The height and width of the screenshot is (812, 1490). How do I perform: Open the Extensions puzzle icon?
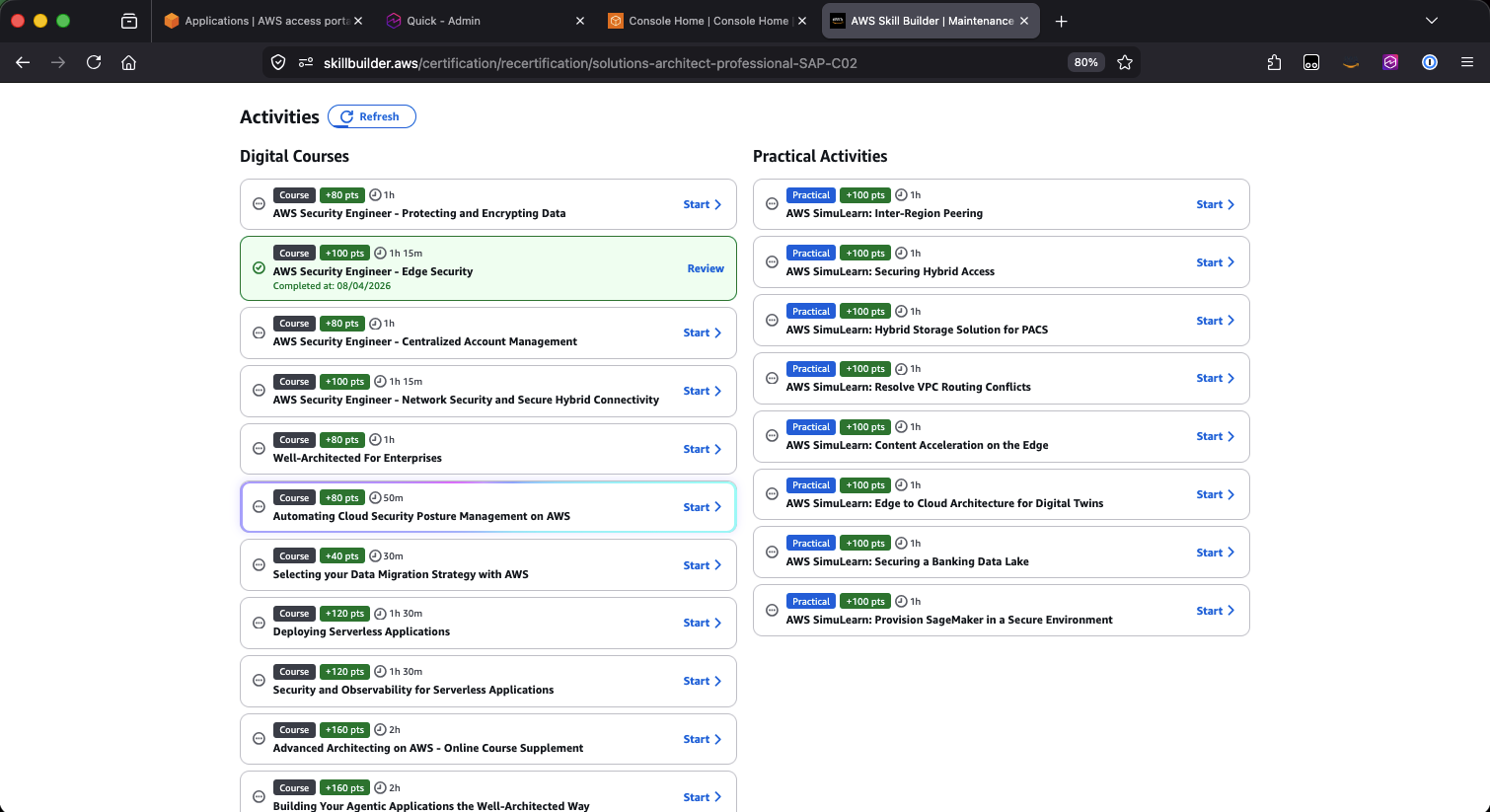[x=1274, y=62]
